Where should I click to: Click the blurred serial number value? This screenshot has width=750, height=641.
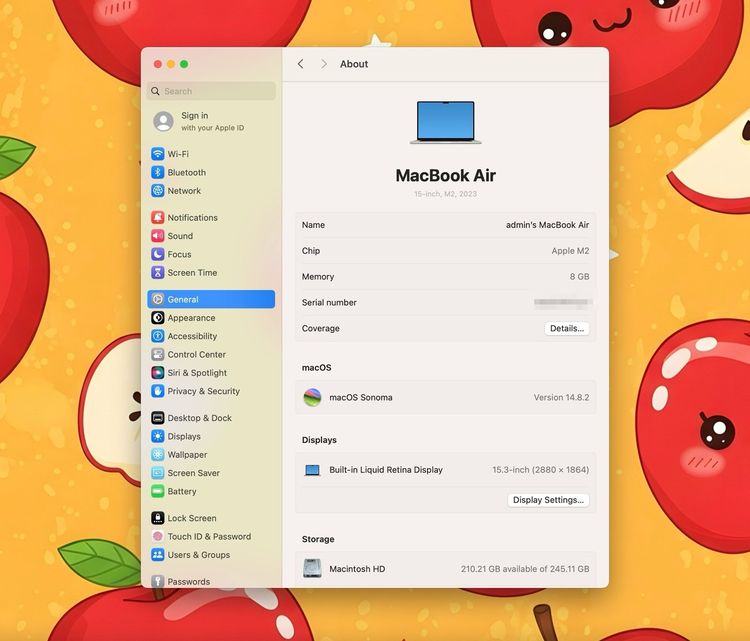click(x=563, y=302)
